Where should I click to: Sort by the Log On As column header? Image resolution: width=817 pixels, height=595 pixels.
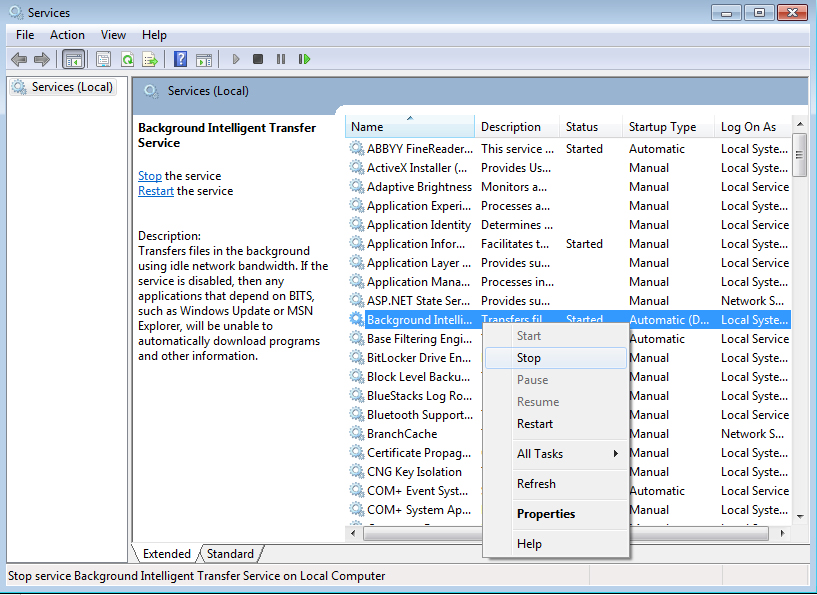coord(752,127)
